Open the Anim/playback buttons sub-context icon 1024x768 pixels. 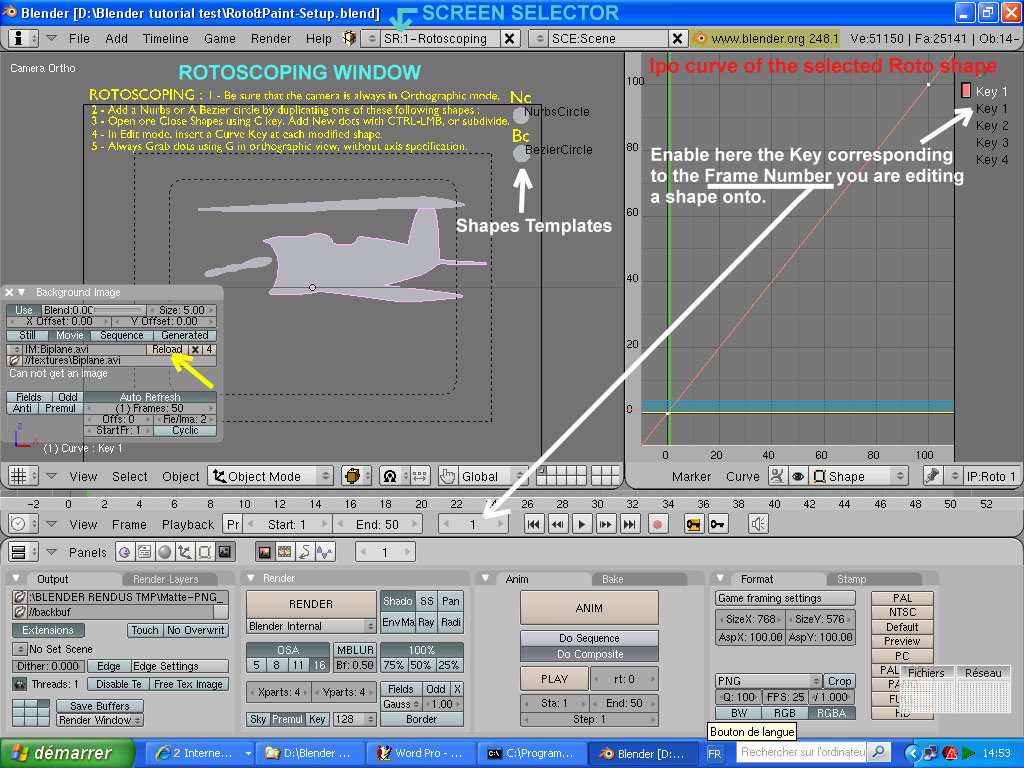(x=304, y=552)
